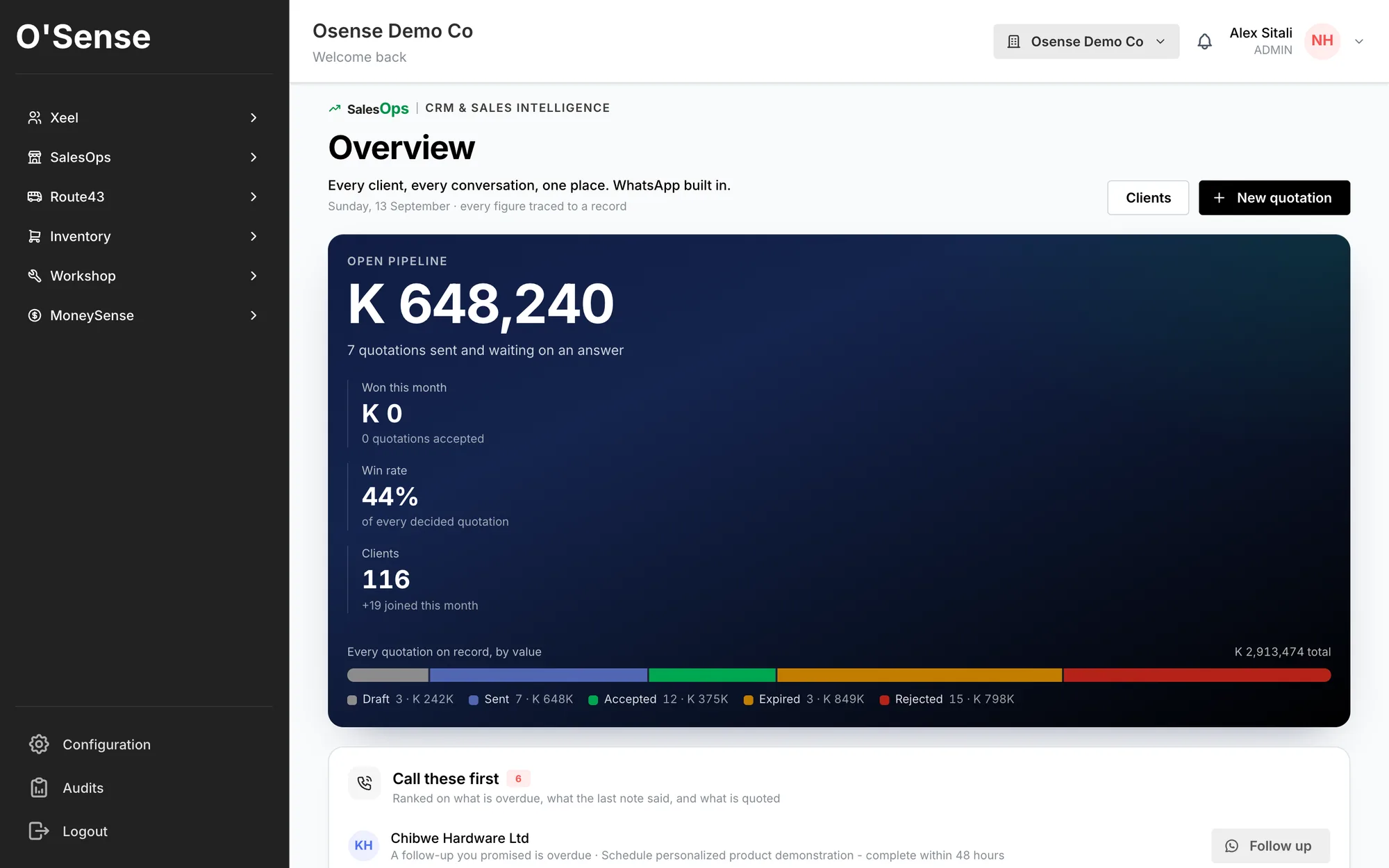
Task: Open the Workshop label in the sidebar
Action: pyautogui.click(x=83, y=276)
